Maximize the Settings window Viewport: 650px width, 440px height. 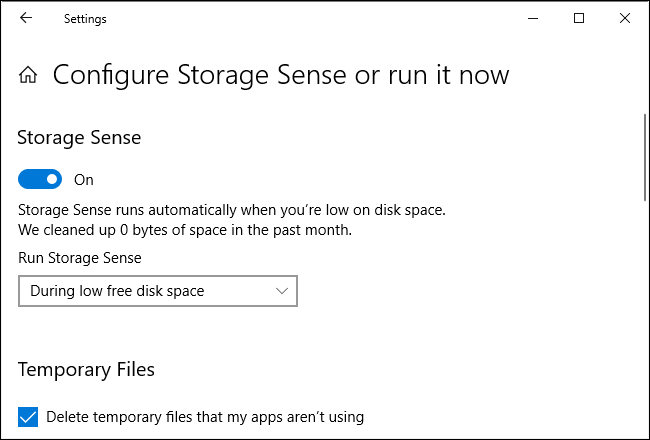pos(579,18)
